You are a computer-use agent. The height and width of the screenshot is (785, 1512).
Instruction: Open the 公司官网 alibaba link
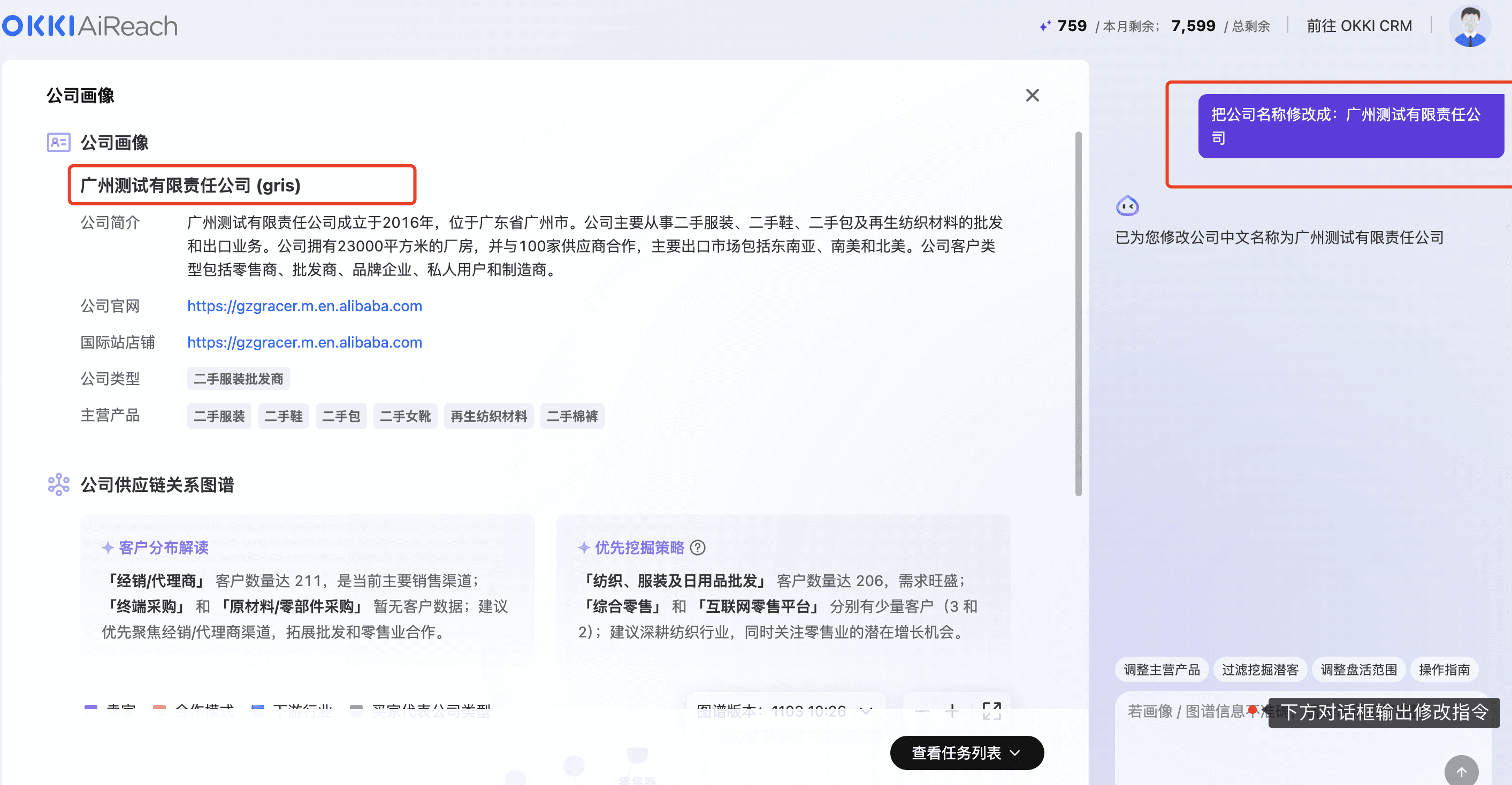(x=304, y=306)
